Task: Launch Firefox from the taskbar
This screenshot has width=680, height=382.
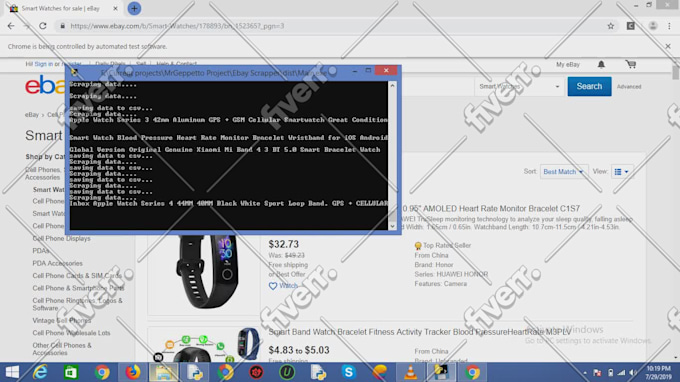Action: pyautogui.click(x=133, y=372)
